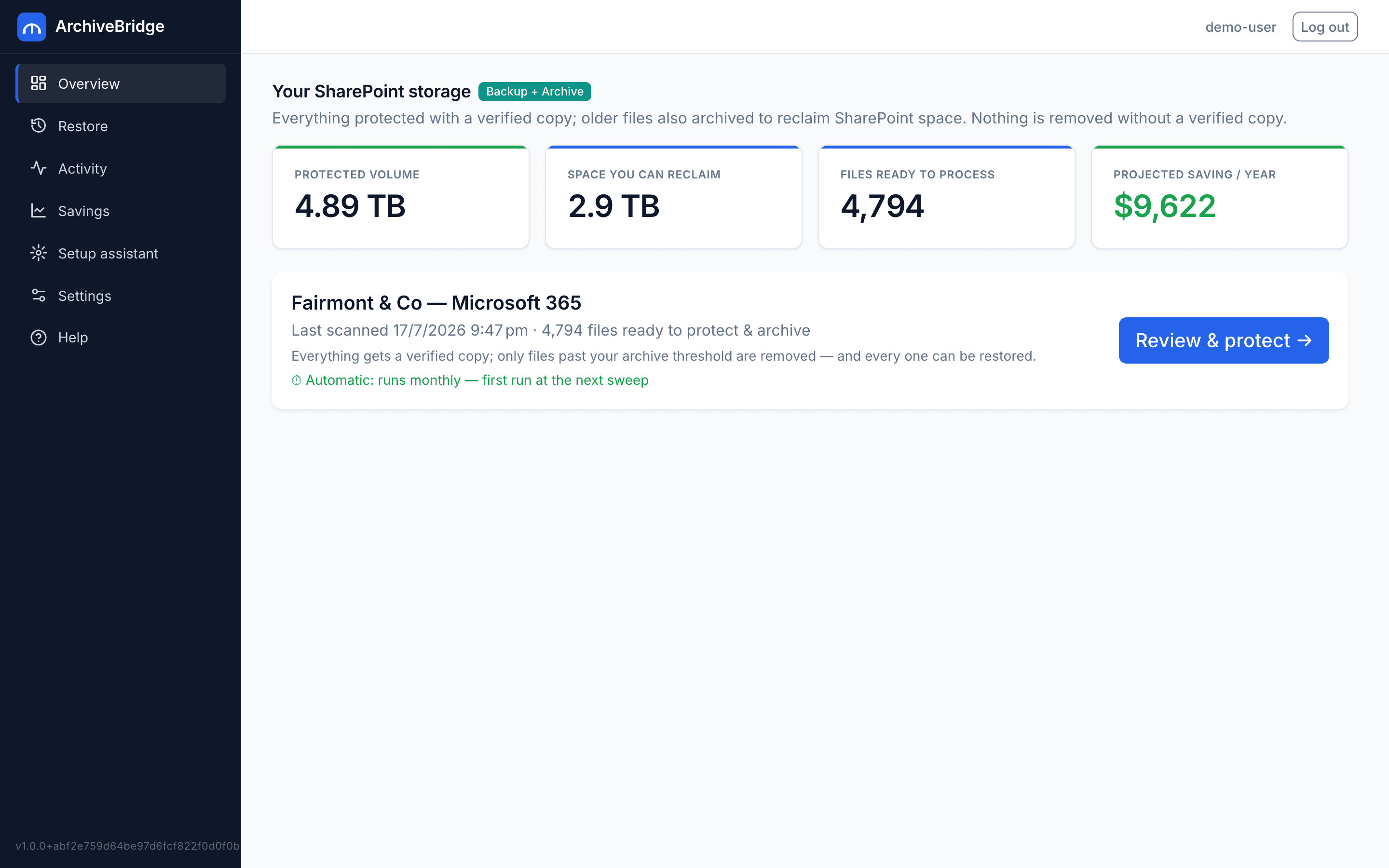Click the green timer icon beside Automatic
Screen dimensions: 1389x868
pos(296,380)
